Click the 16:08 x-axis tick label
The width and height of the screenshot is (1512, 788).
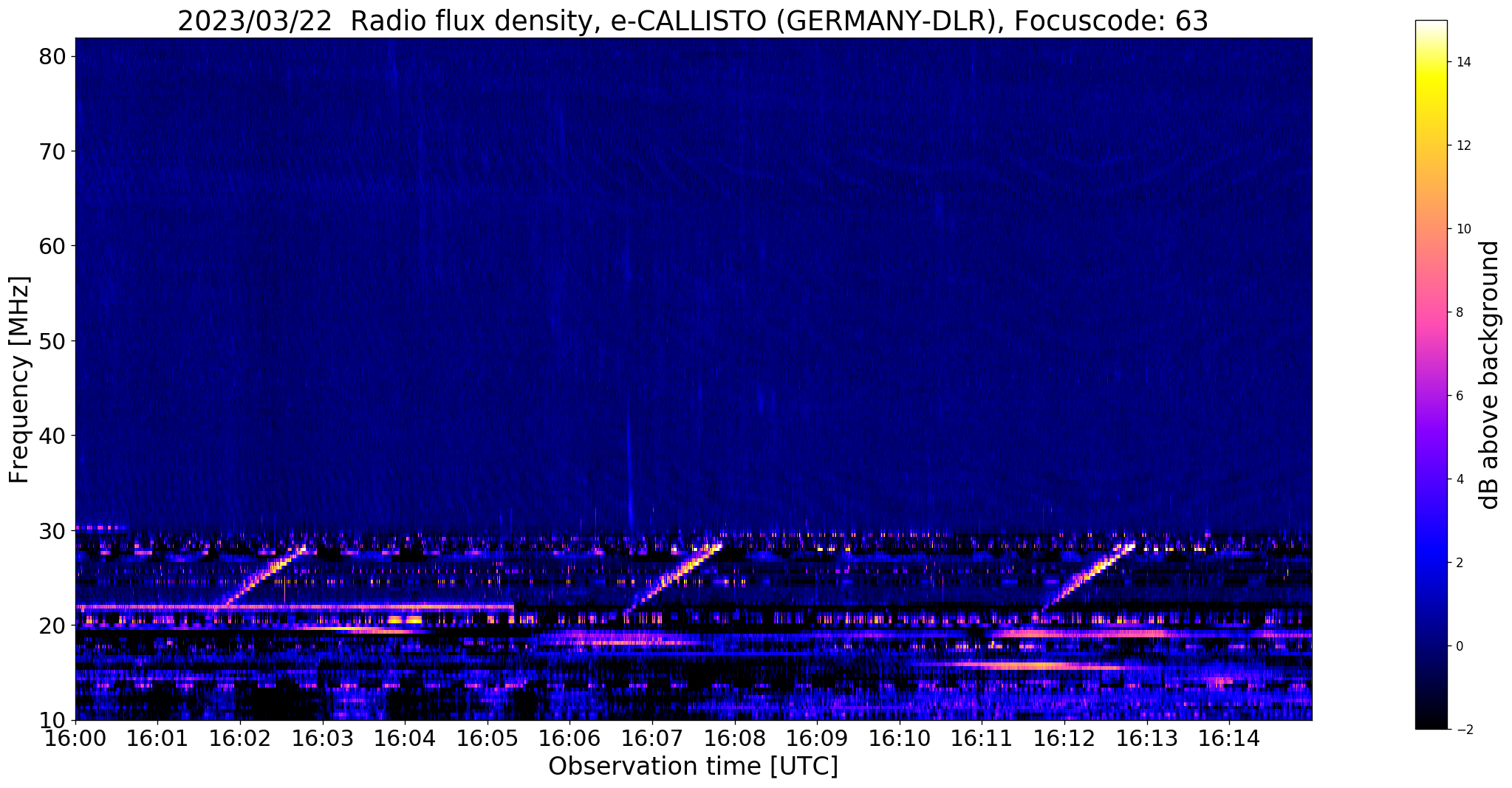[x=735, y=739]
